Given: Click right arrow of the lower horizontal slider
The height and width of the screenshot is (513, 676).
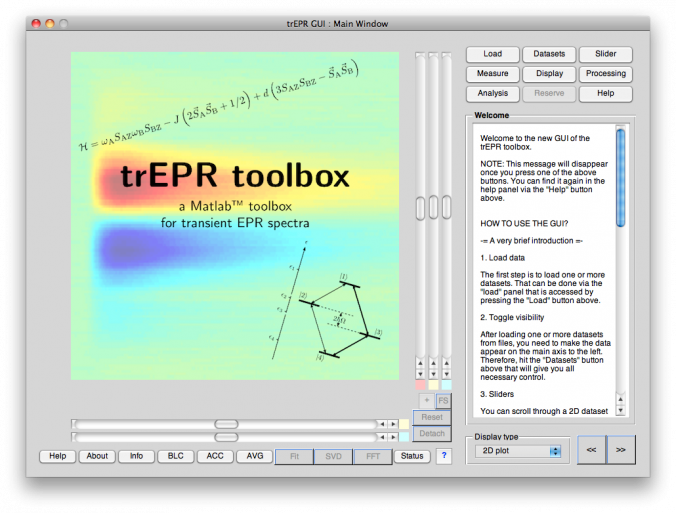Looking at the screenshot, I should pyautogui.click(x=393, y=437).
